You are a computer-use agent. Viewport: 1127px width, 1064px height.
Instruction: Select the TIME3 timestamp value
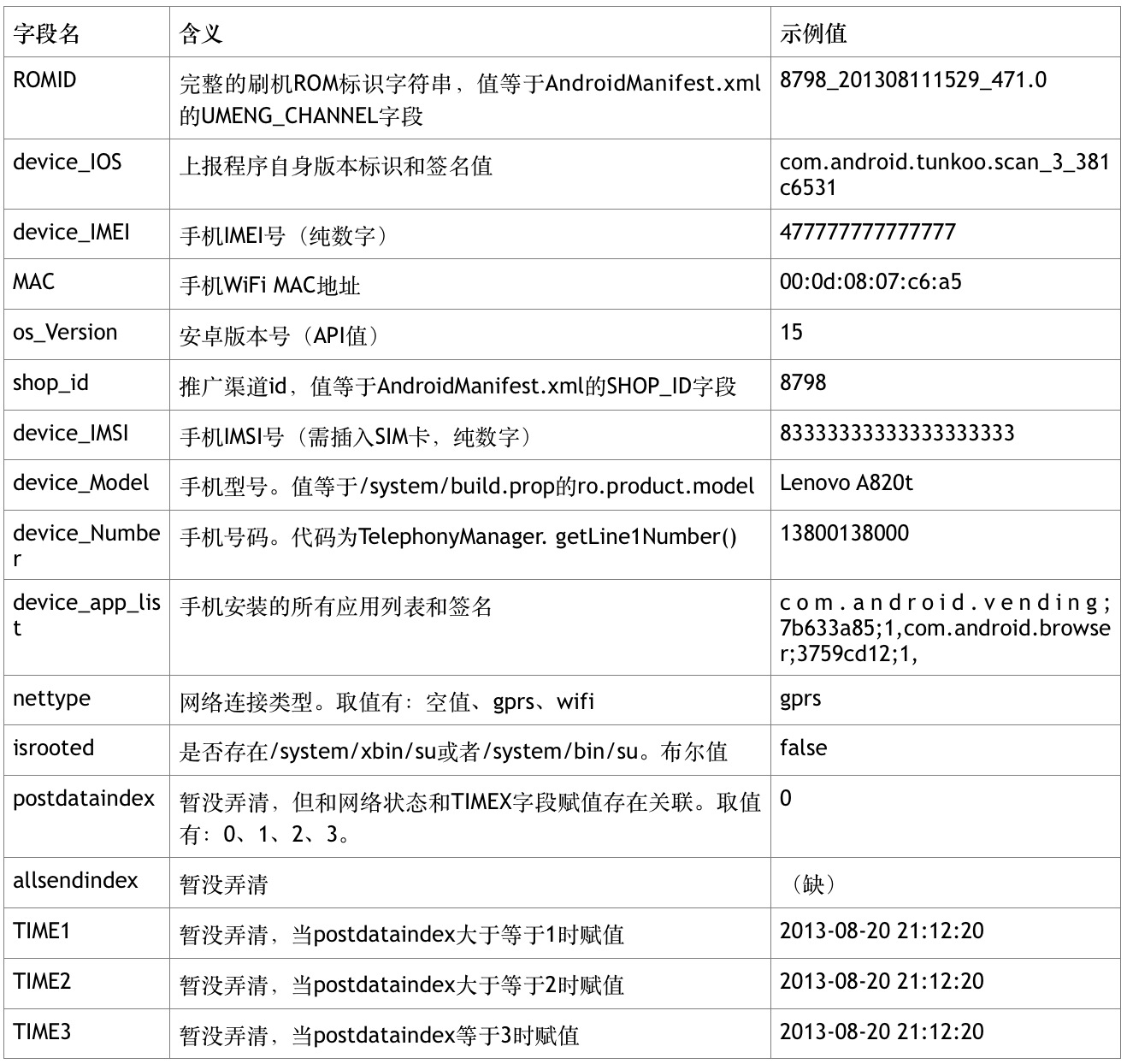(882, 1031)
